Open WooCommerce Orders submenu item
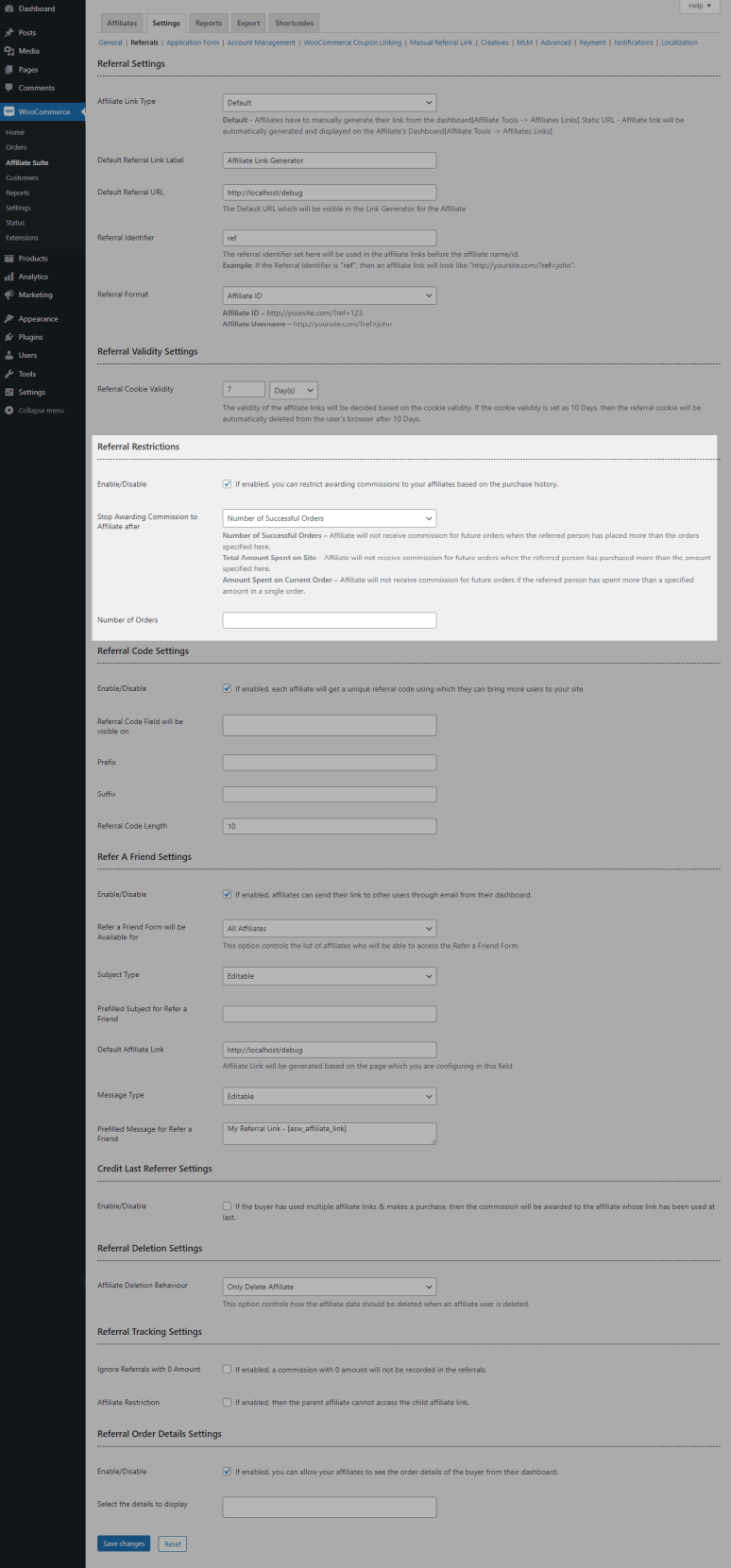Viewport: 731px width, 1568px height. click(16, 147)
